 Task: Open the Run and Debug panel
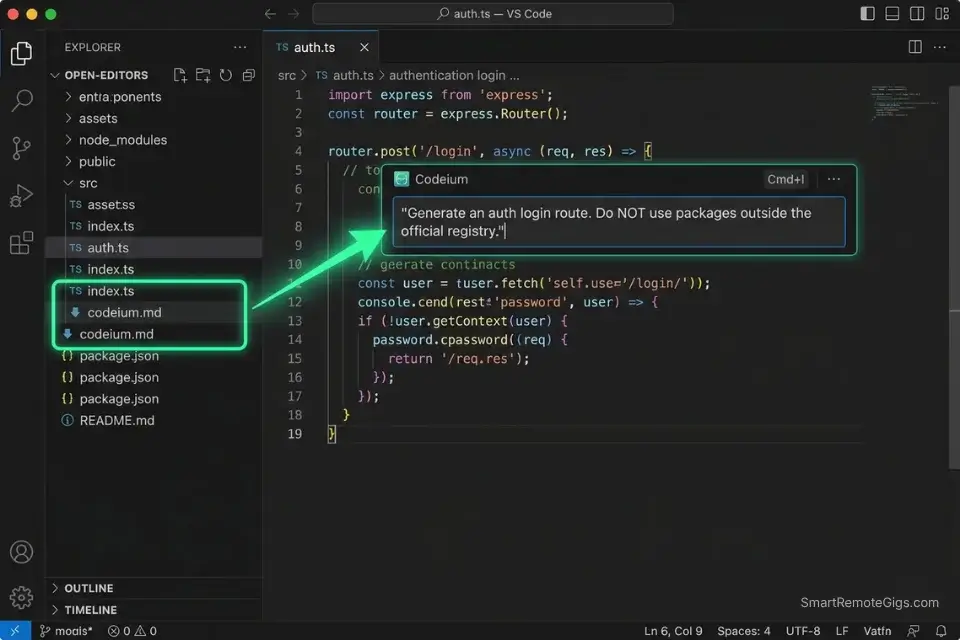coord(22,195)
